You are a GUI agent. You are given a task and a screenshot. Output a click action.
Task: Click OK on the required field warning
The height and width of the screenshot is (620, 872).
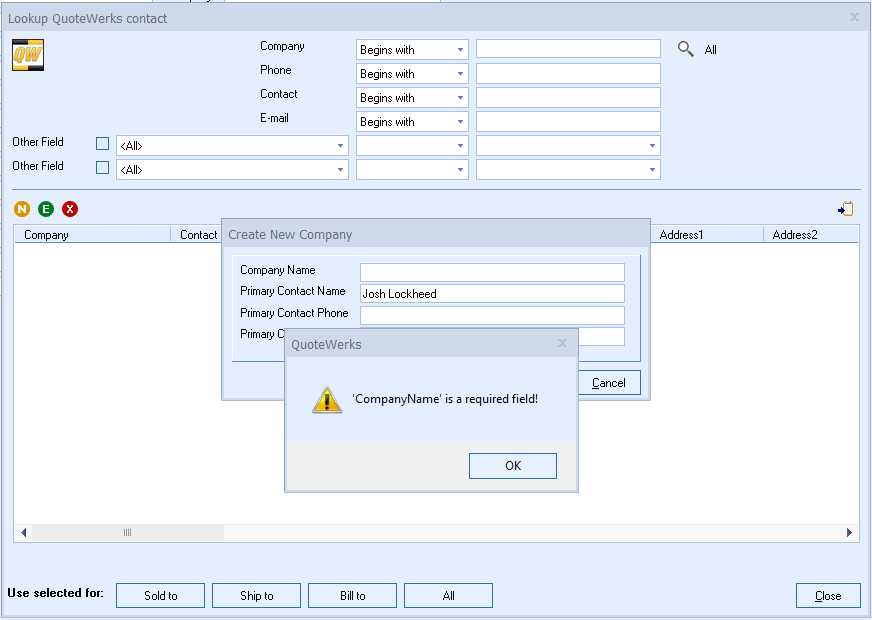point(513,465)
